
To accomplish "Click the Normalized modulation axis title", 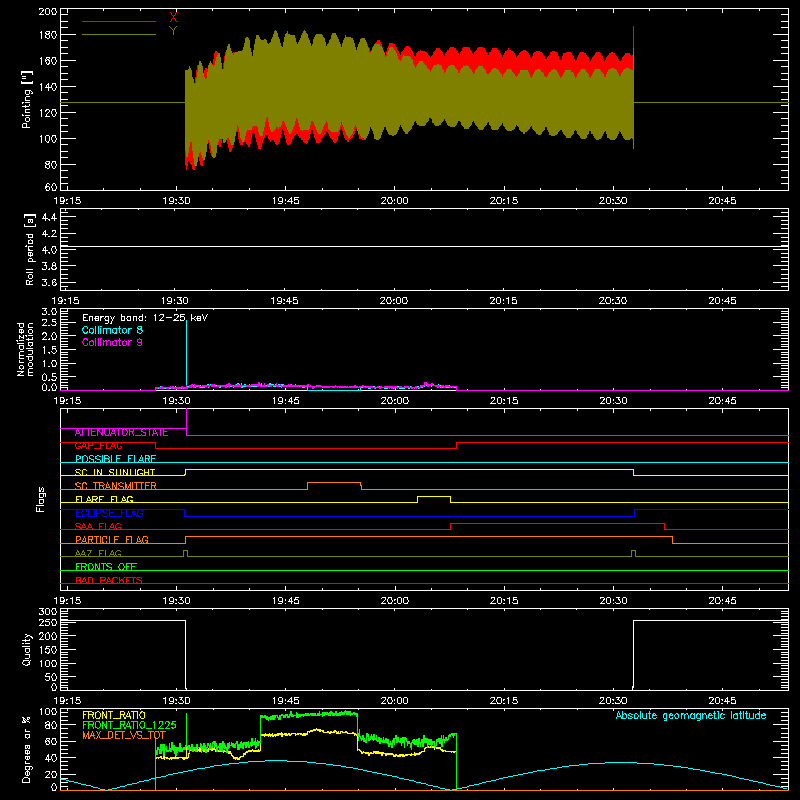I will click(x=25, y=349).
